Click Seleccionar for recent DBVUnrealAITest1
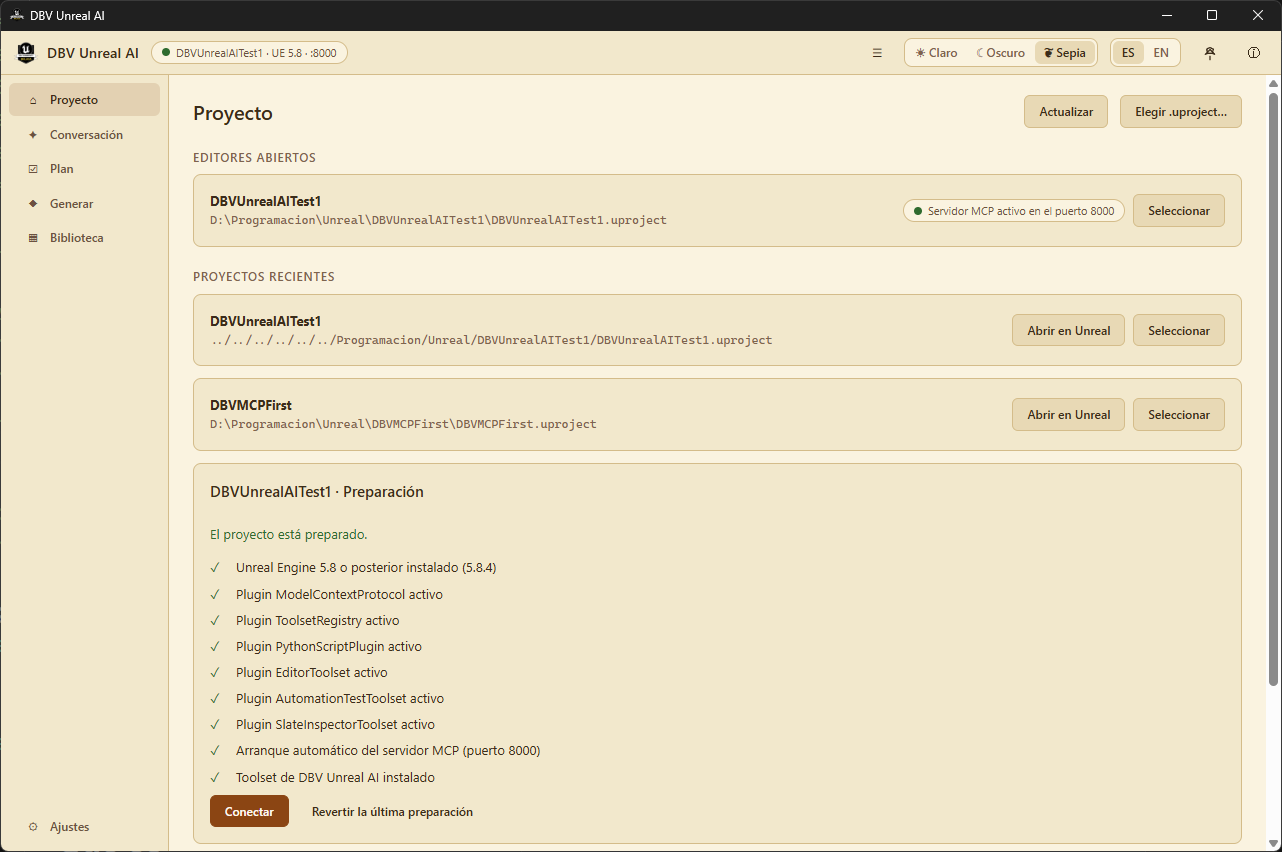 (x=1179, y=331)
